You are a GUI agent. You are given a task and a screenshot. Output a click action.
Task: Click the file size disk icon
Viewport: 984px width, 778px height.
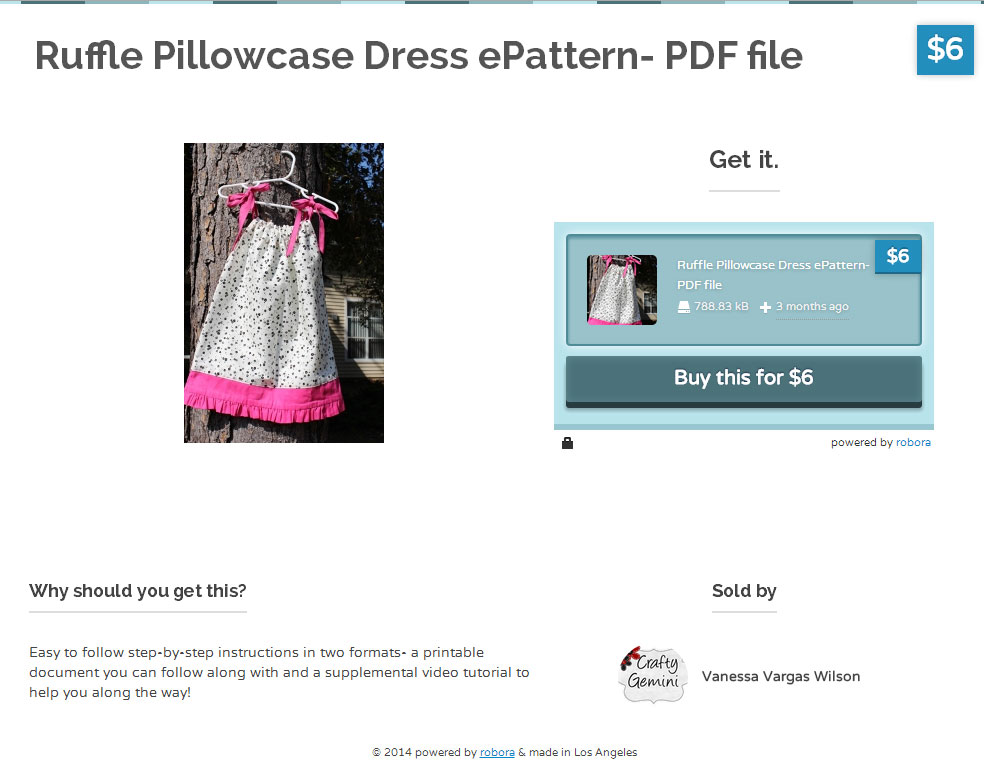683,307
